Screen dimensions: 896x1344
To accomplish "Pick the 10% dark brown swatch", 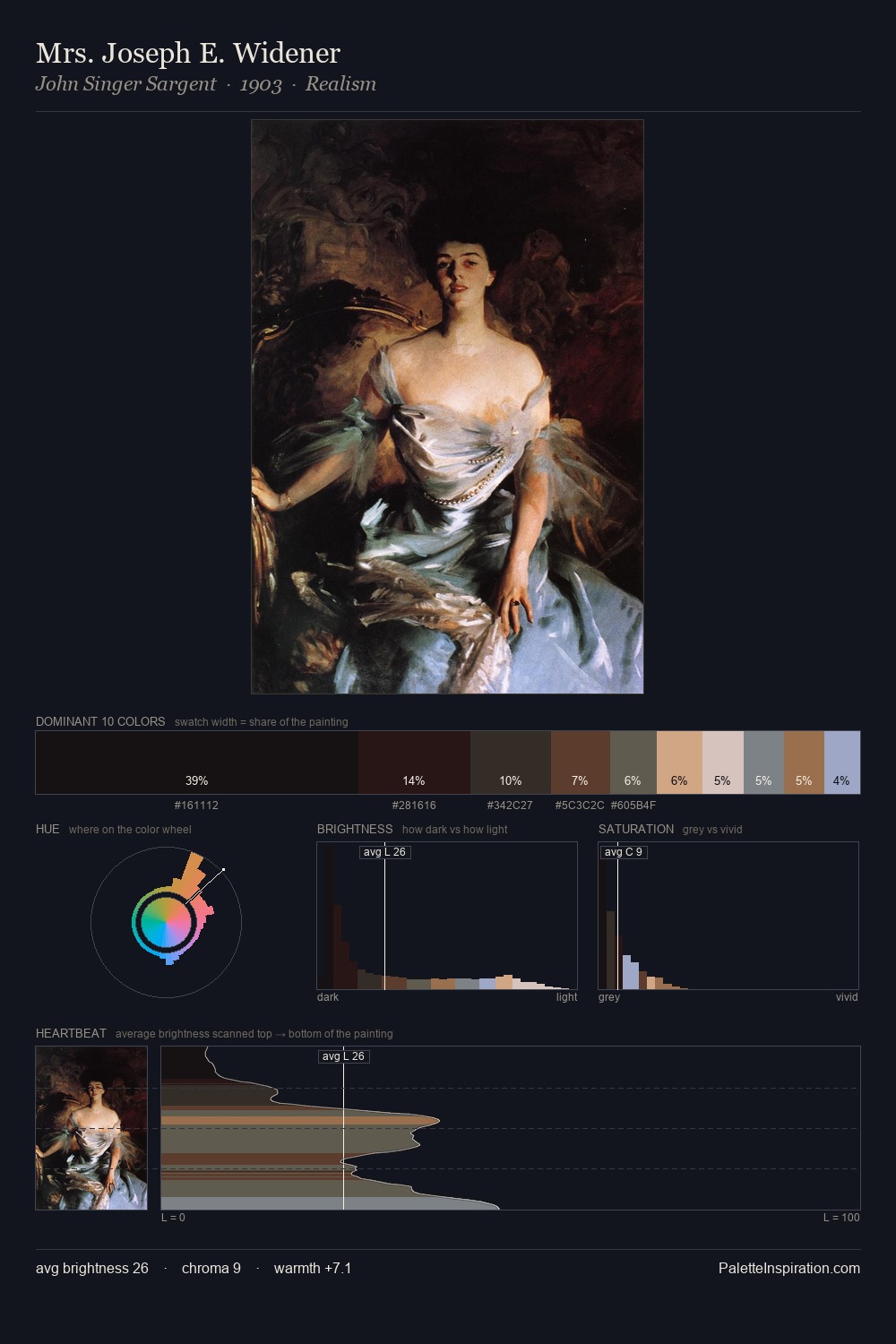I will coord(511,762).
